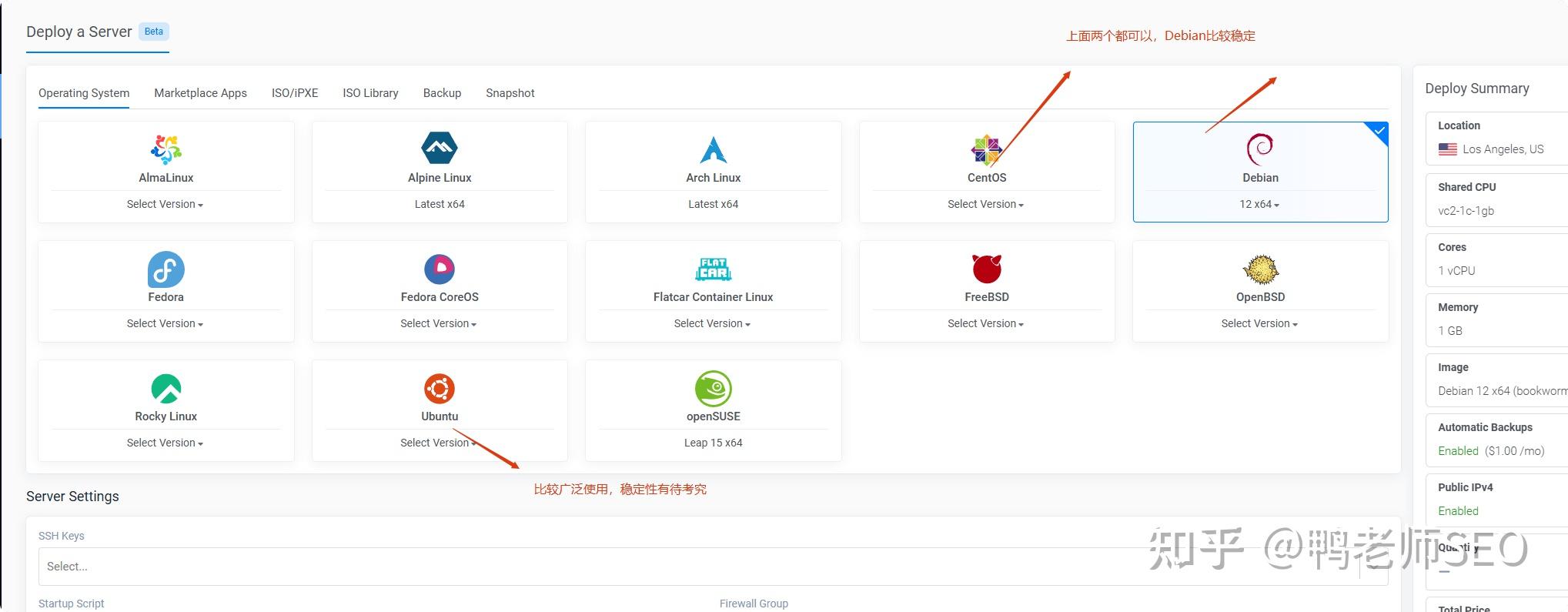Switch to the ISO/iPXE tab
1568x612 pixels.
(x=295, y=93)
